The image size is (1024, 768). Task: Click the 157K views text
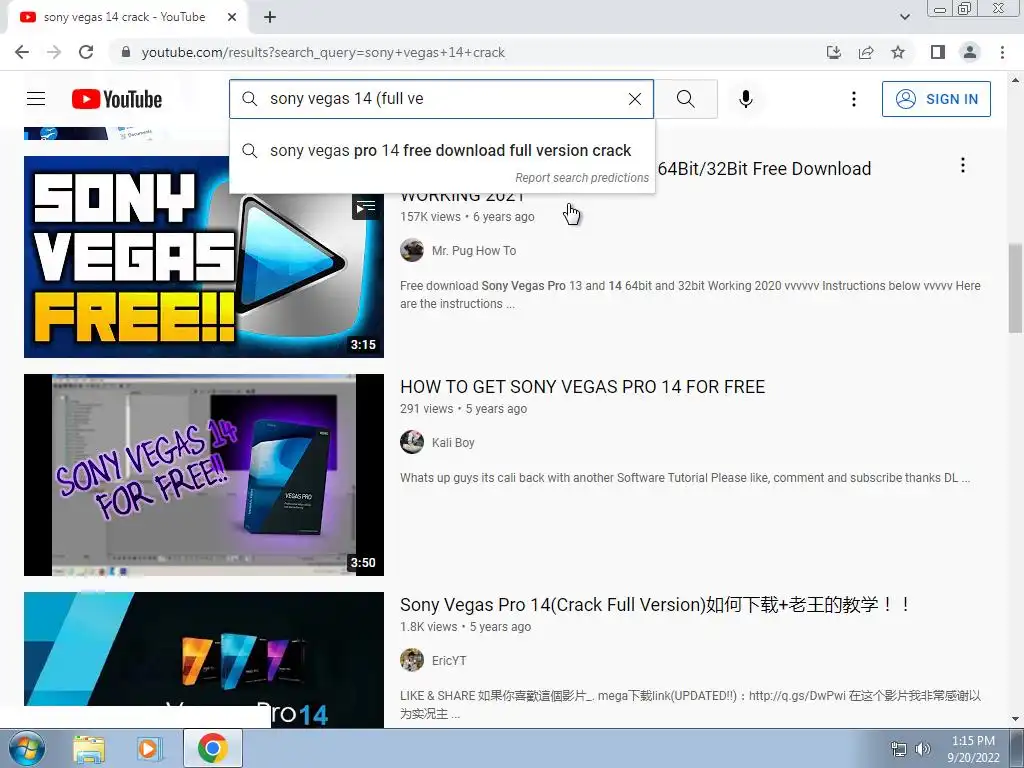point(430,217)
